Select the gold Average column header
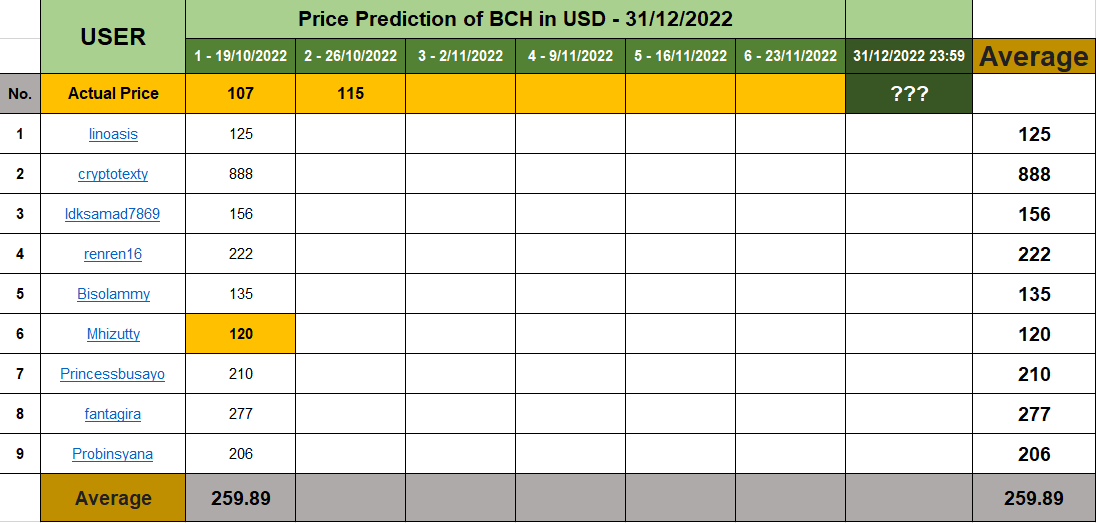Image resolution: width=1096 pixels, height=523 pixels. [x=1034, y=56]
